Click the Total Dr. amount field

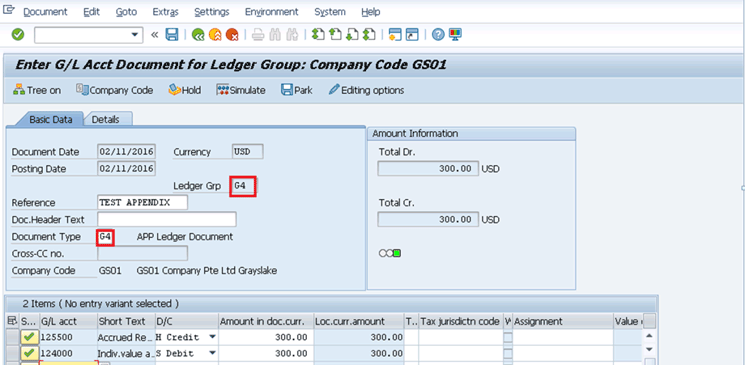point(428,168)
